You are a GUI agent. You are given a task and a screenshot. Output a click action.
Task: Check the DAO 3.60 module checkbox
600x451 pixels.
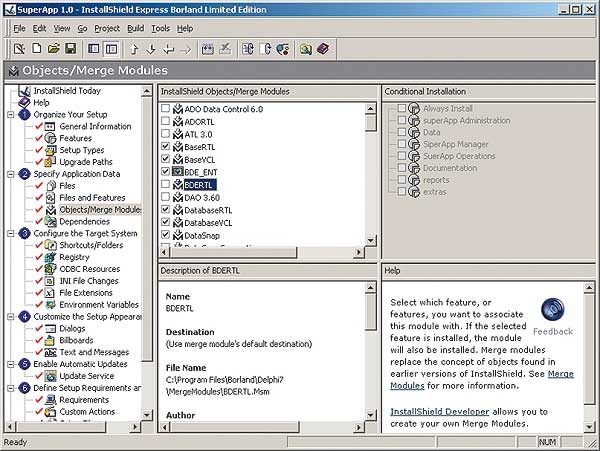tap(165, 197)
